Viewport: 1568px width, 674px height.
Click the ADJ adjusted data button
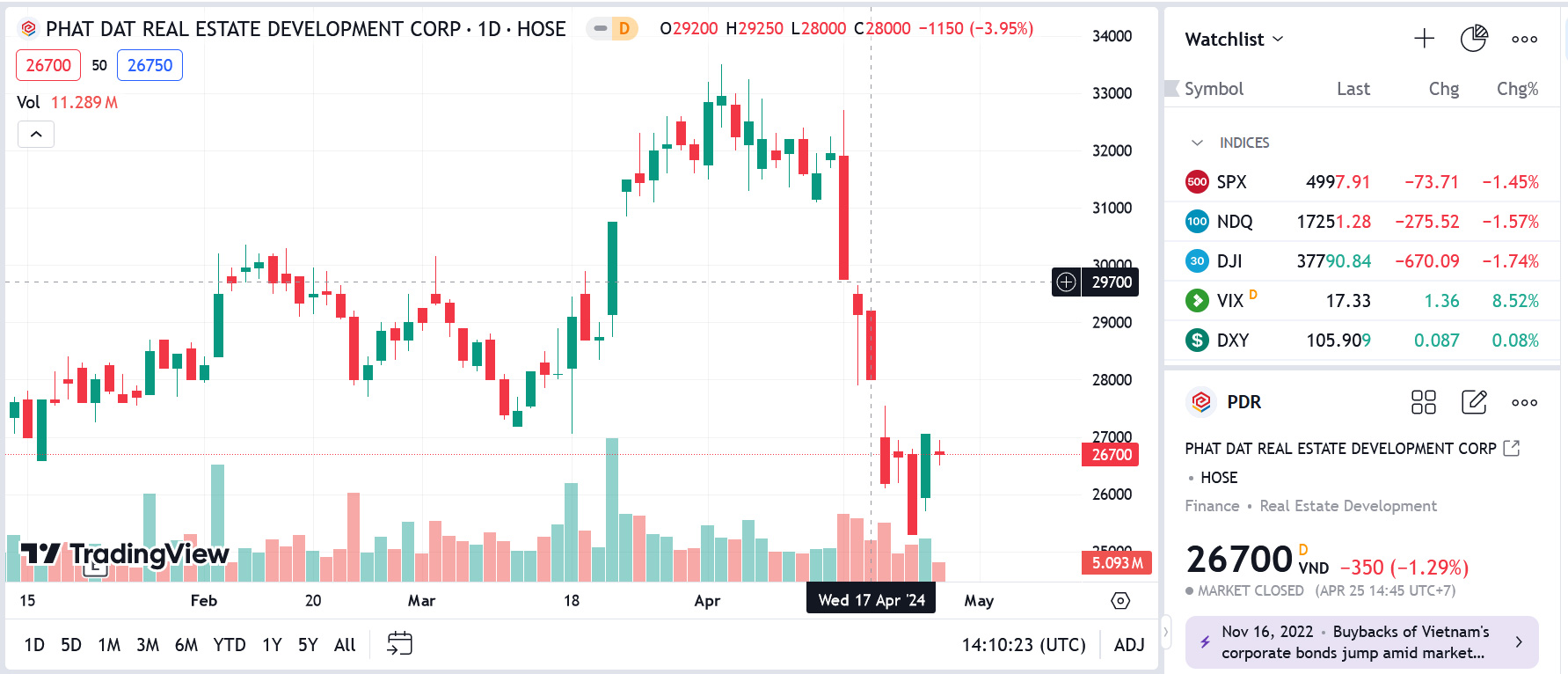(x=1128, y=644)
